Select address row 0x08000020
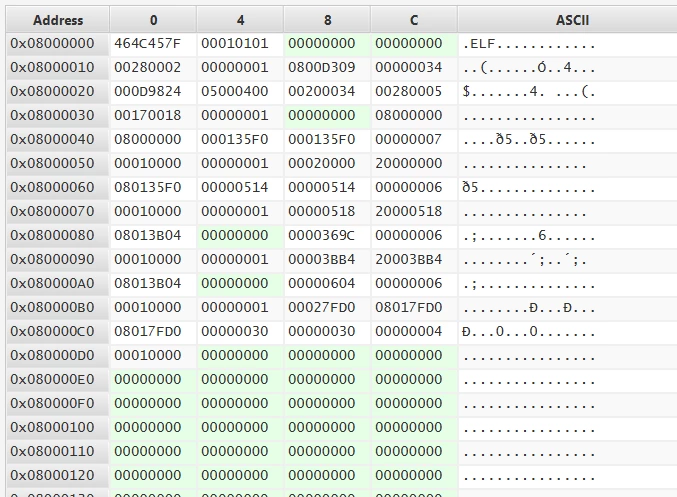The width and height of the screenshot is (677, 497). click(x=52, y=92)
